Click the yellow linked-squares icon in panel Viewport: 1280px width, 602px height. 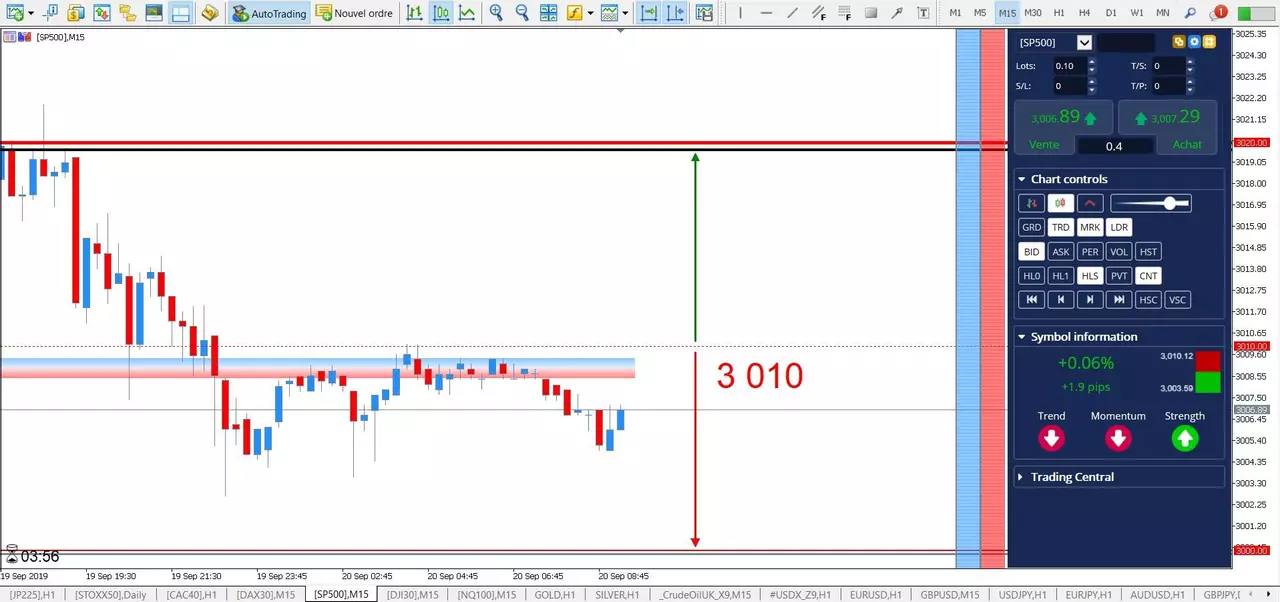tap(1178, 42)
